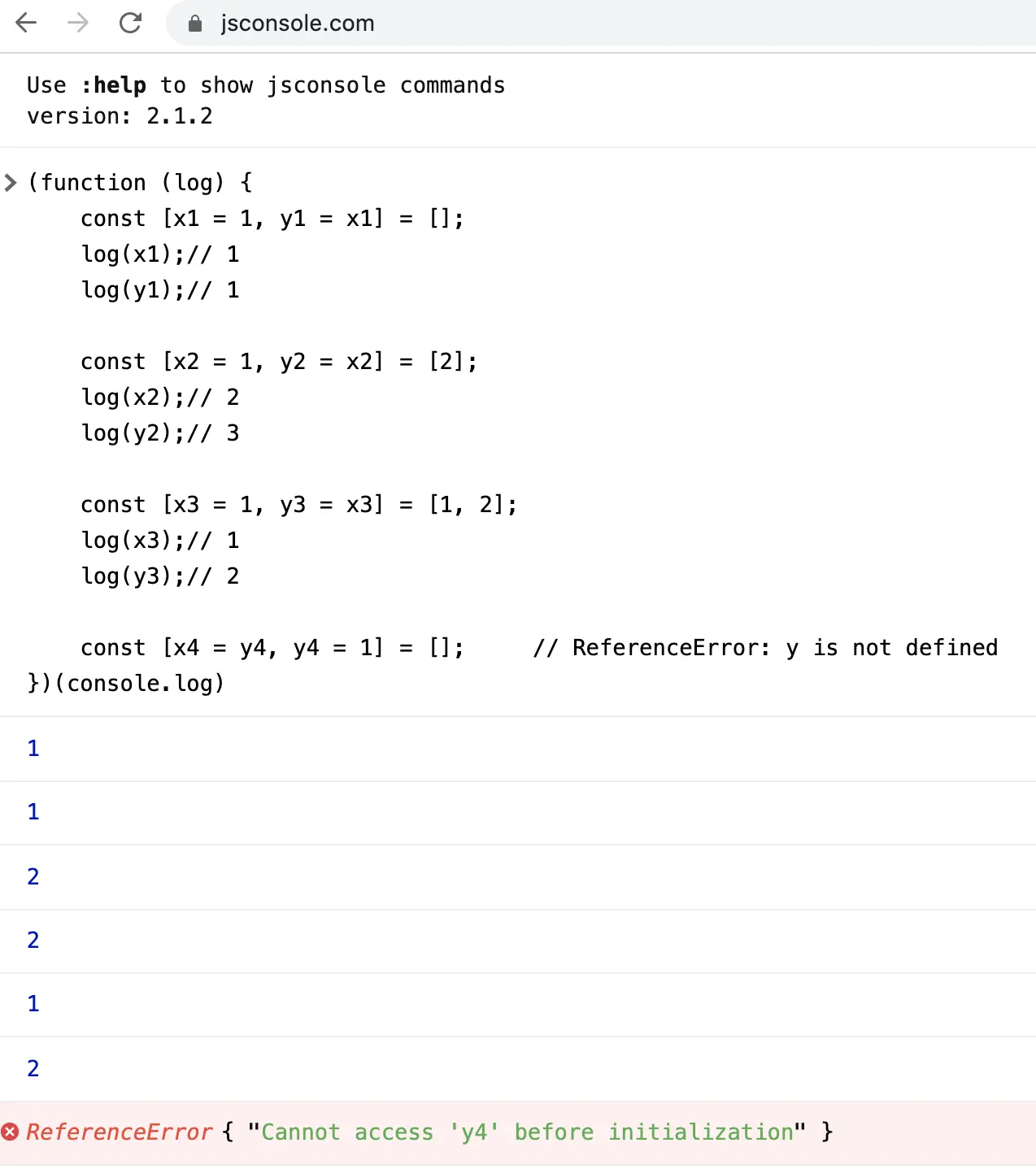1036x1169 pixels.
Task: Click the 'const [x1 = 1, y1 = x1]' line
Action: tap(272, 218)
